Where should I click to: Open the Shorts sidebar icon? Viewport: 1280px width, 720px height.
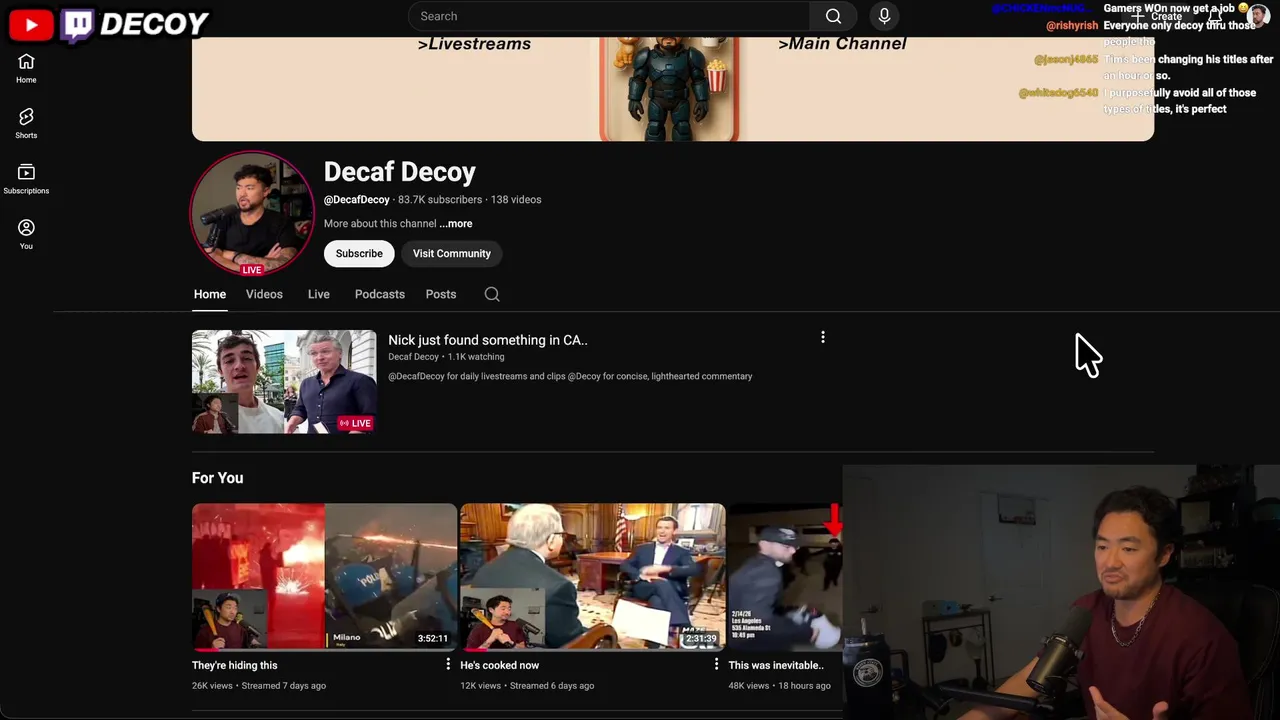[26, 124]
